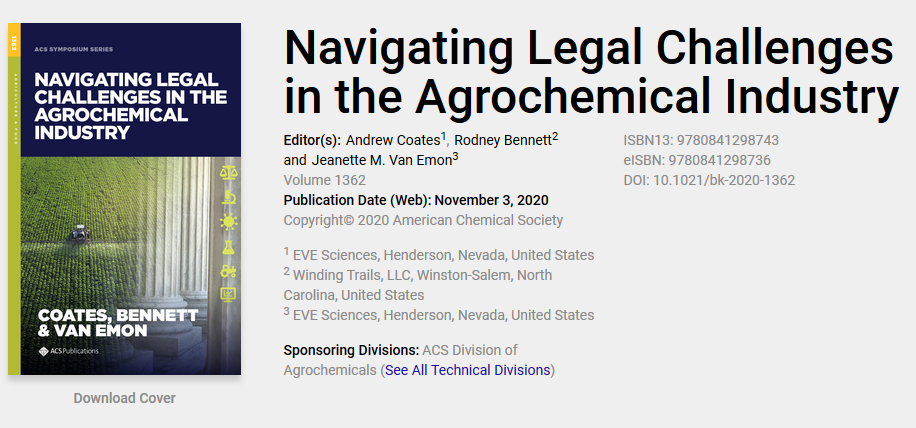Image resolution: width=916 pixels, height=428 pixels.
Task: Click the Volume 1362 text
Action: click(x=325, y=180)
